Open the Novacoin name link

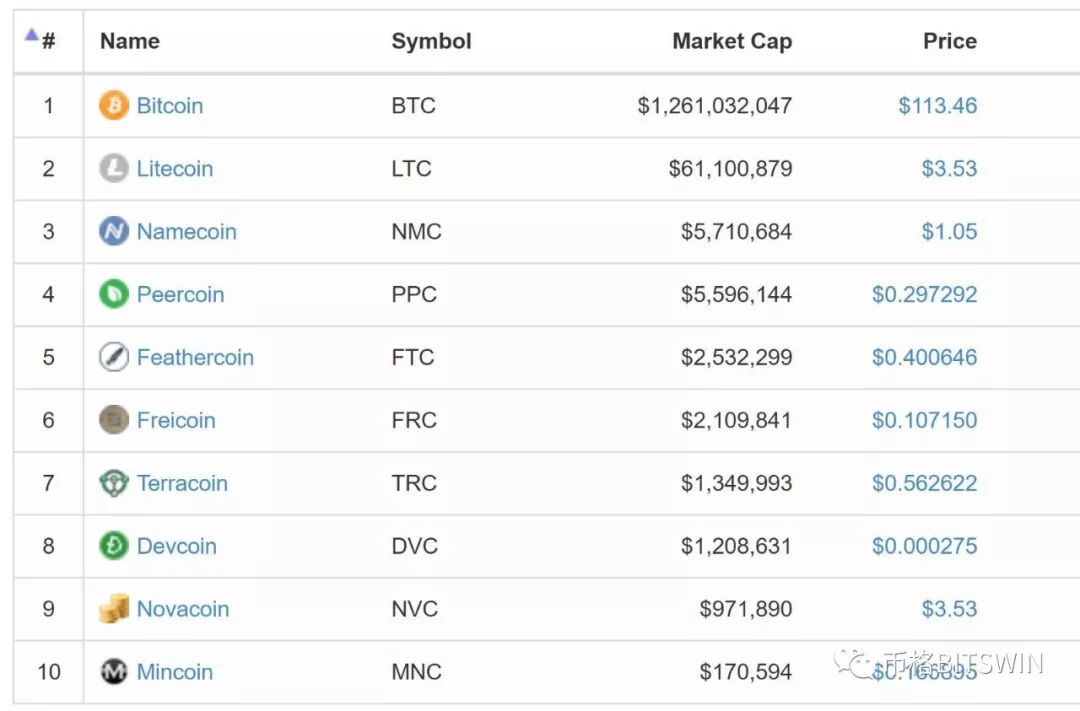coord(183,609)
